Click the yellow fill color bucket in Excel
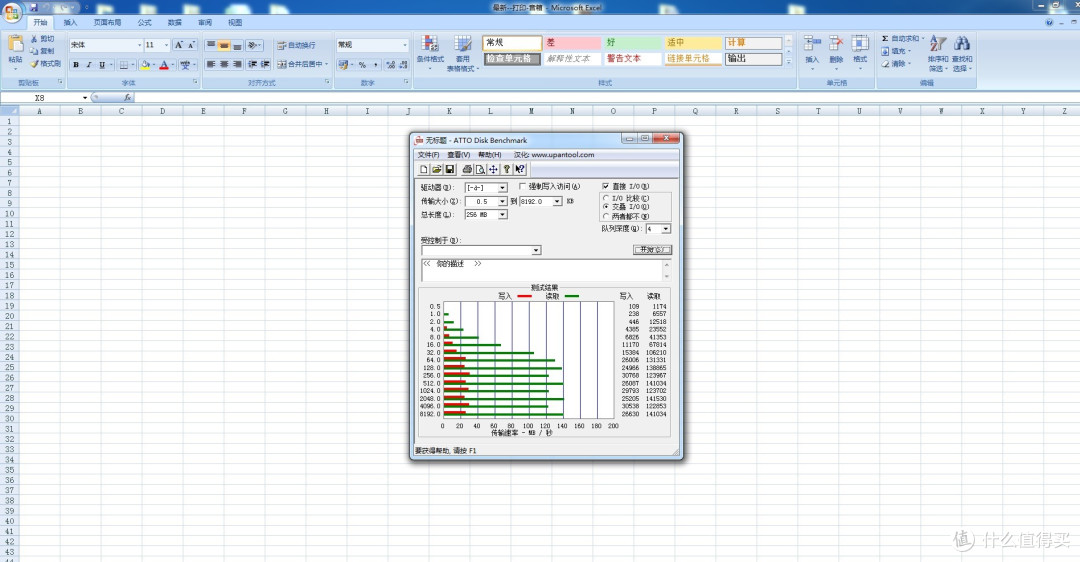 145,65
